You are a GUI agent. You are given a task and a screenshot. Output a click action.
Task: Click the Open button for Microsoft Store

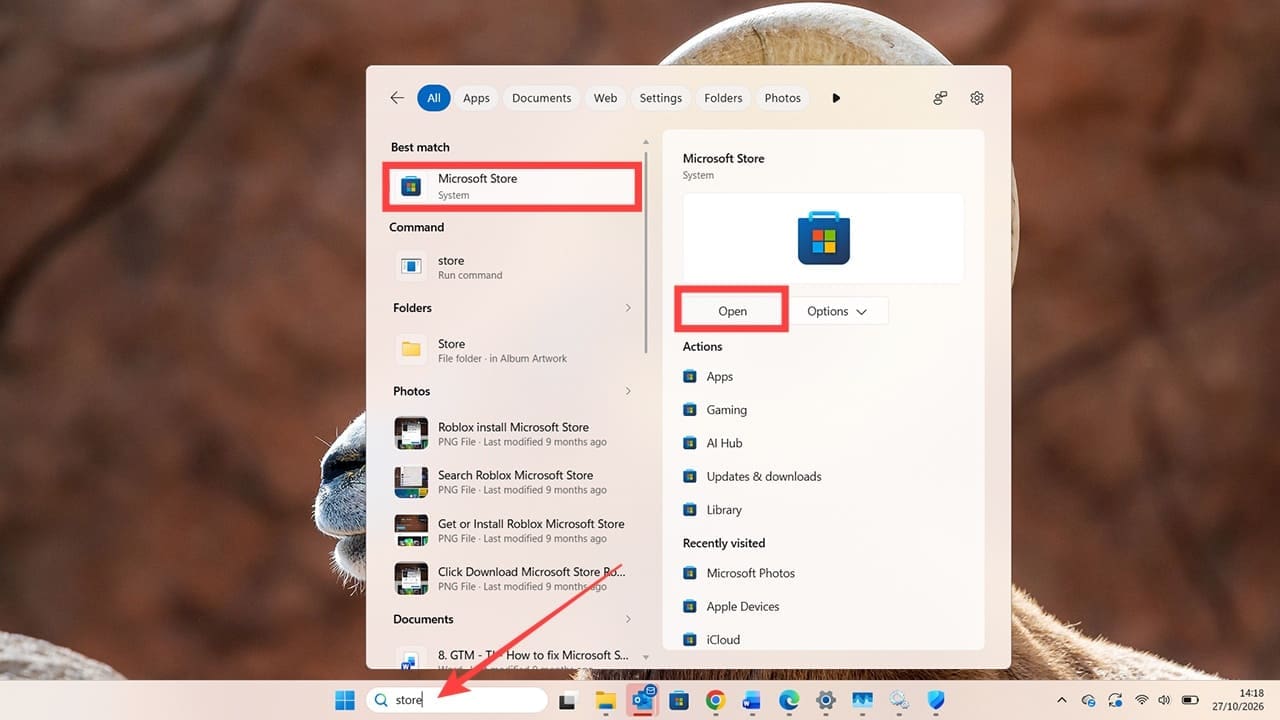coord(732,311)
